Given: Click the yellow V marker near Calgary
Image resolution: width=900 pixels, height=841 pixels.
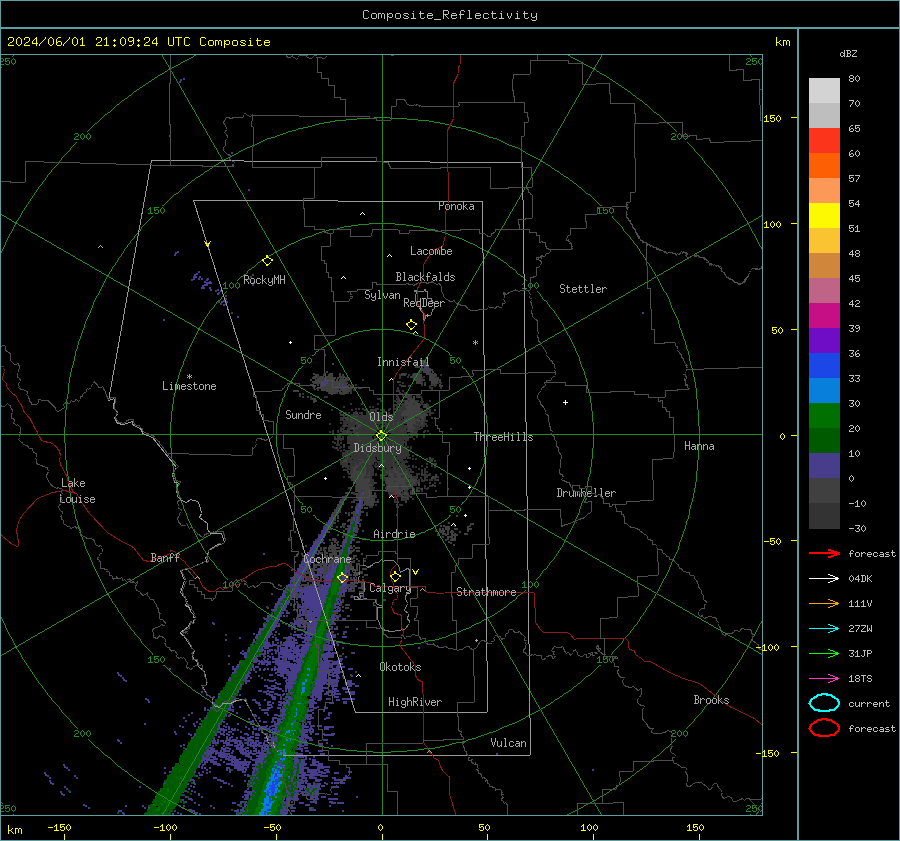Looking at the screenshot, I should click(x=416, y=572).
